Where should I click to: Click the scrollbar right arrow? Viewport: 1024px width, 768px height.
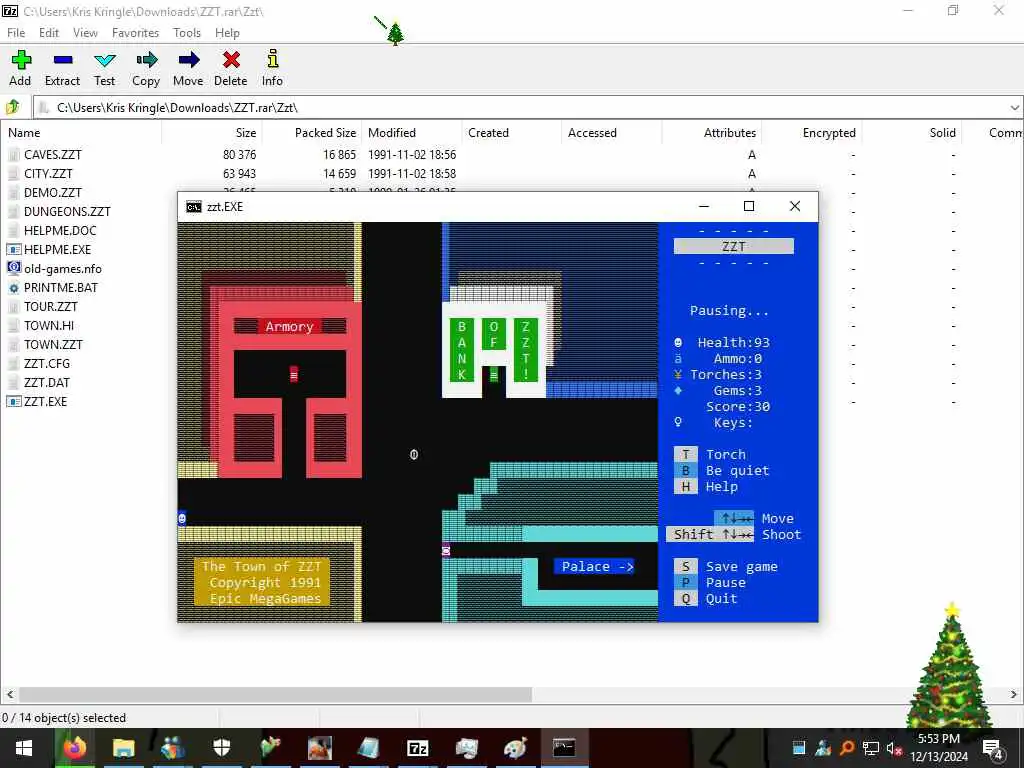tap(1014, 694)
